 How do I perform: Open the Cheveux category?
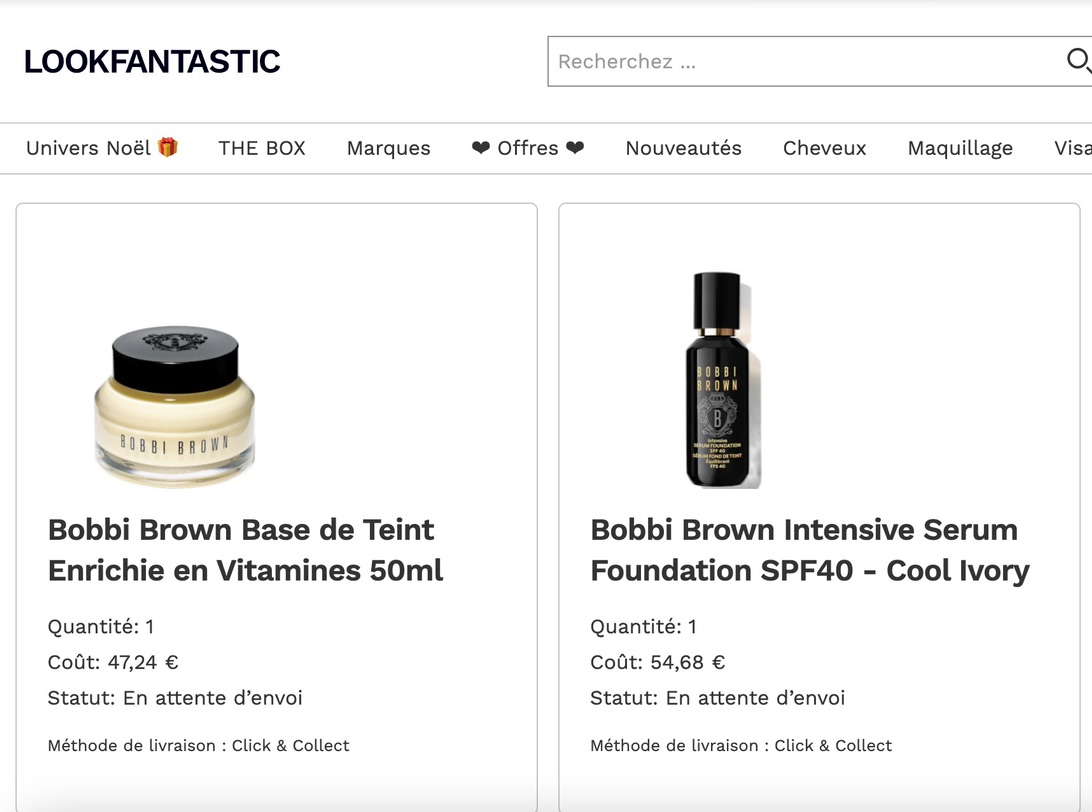click(x=825, y=148)
